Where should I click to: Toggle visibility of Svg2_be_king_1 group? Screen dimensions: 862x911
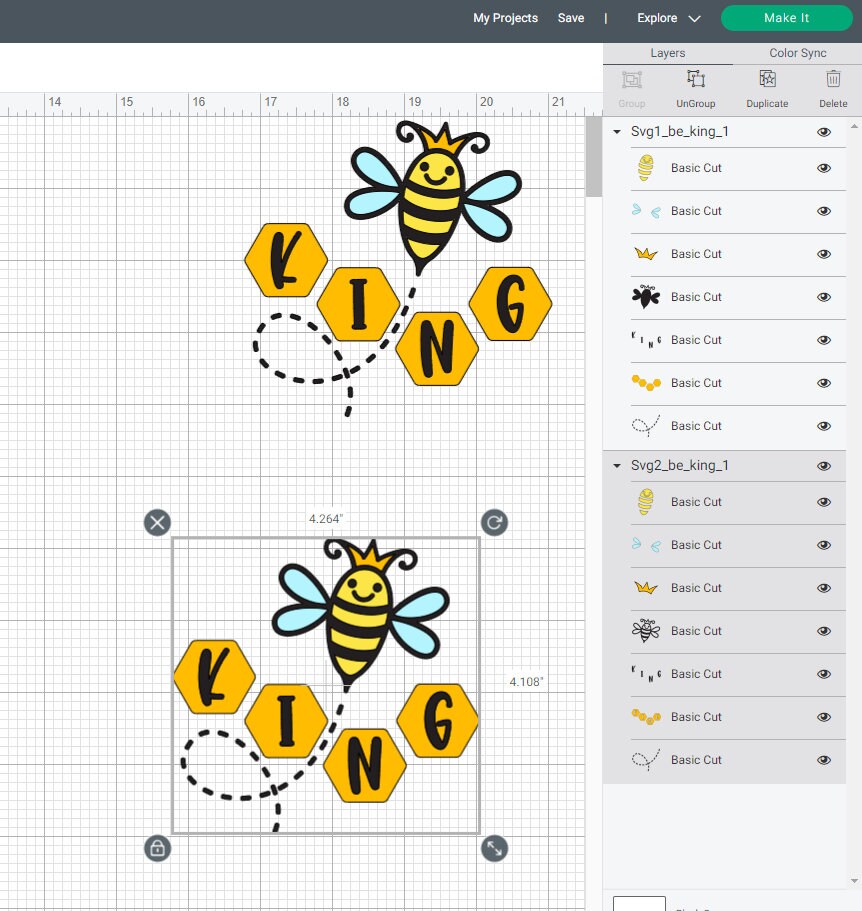[x=824, y=465]
